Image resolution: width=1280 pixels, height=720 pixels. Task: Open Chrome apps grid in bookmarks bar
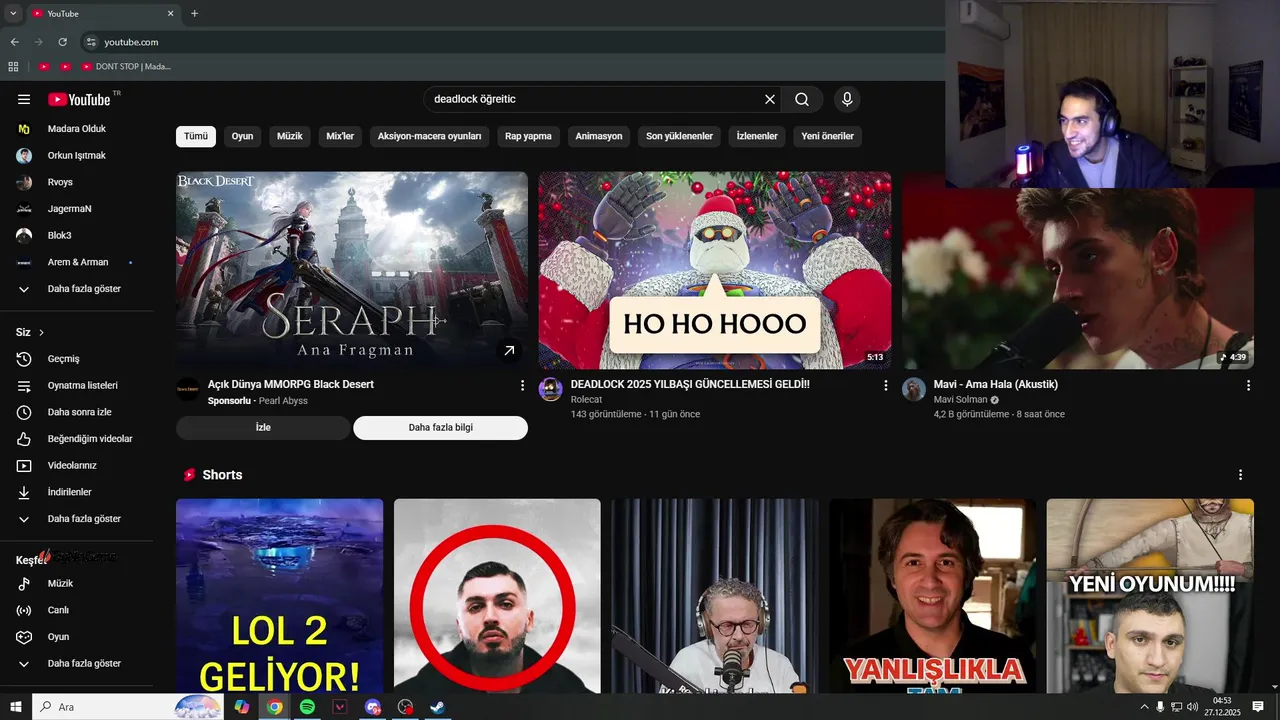click(13, 67)
